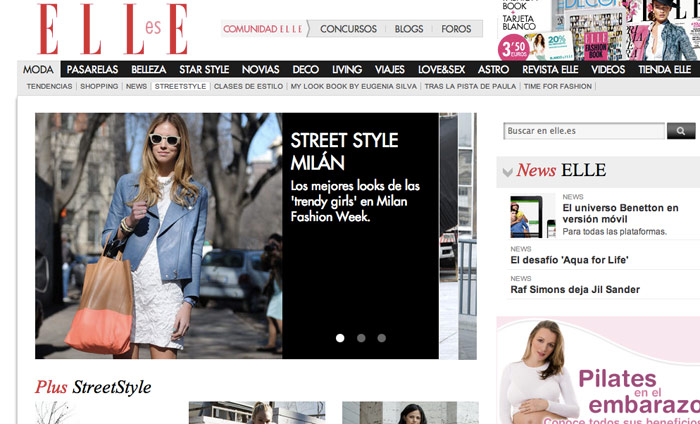
Task: Select the second carousel dot
Action: point(361,338)
